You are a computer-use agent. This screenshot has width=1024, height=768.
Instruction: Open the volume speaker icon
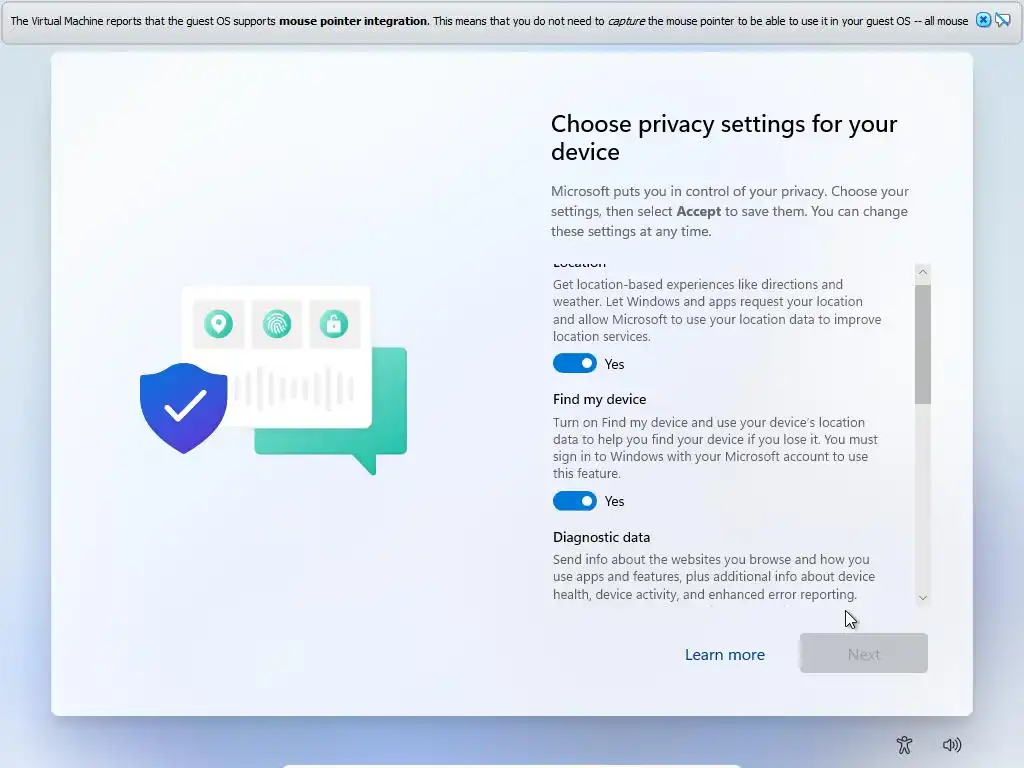[x=952, y=744]
